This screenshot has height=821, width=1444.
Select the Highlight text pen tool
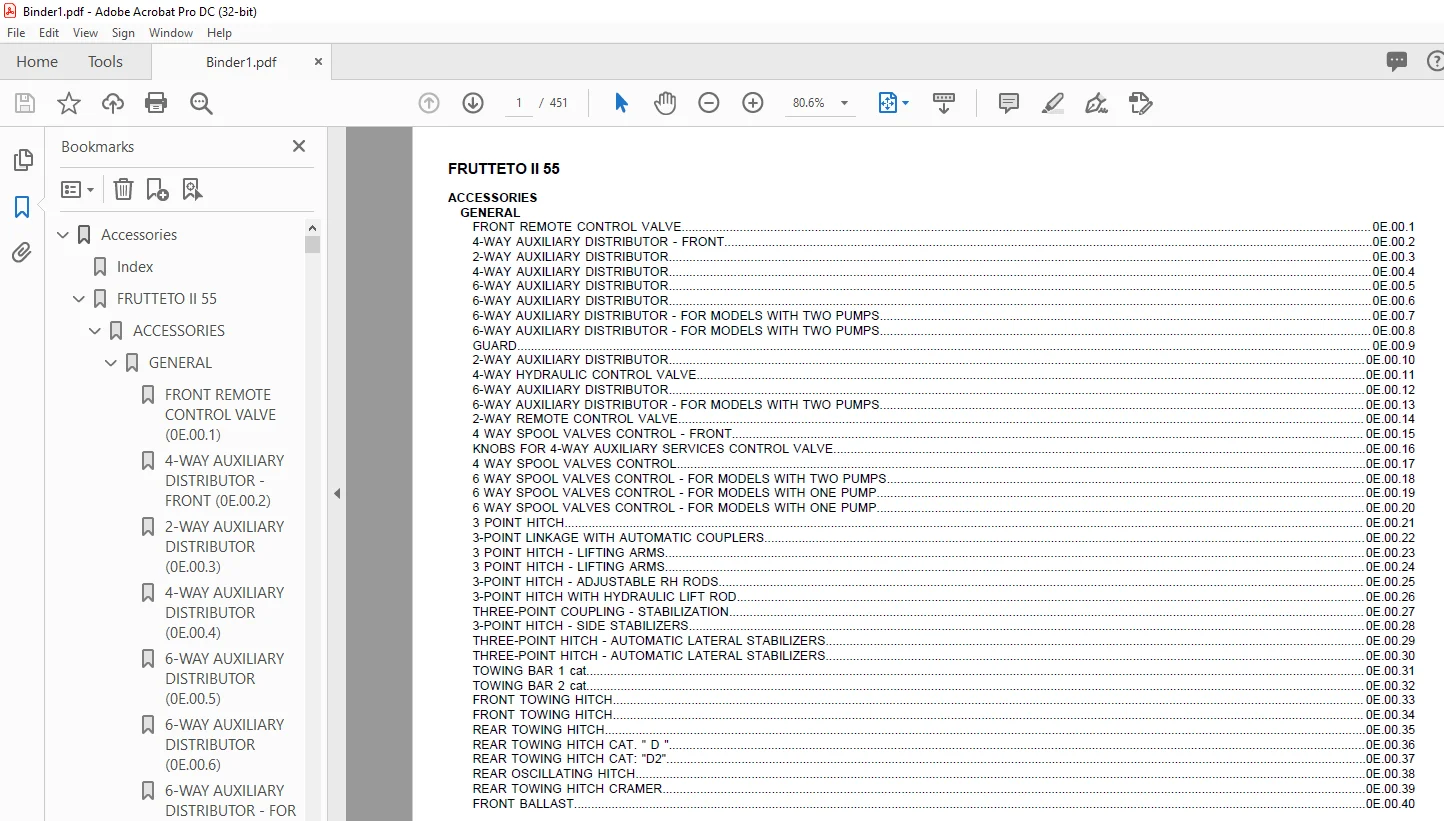1053,103
